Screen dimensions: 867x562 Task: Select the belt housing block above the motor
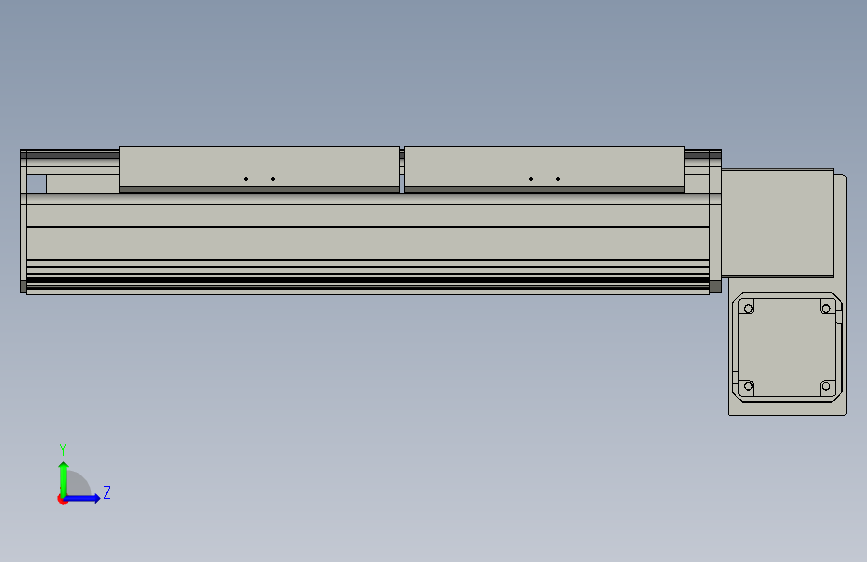tap(777, 223)
